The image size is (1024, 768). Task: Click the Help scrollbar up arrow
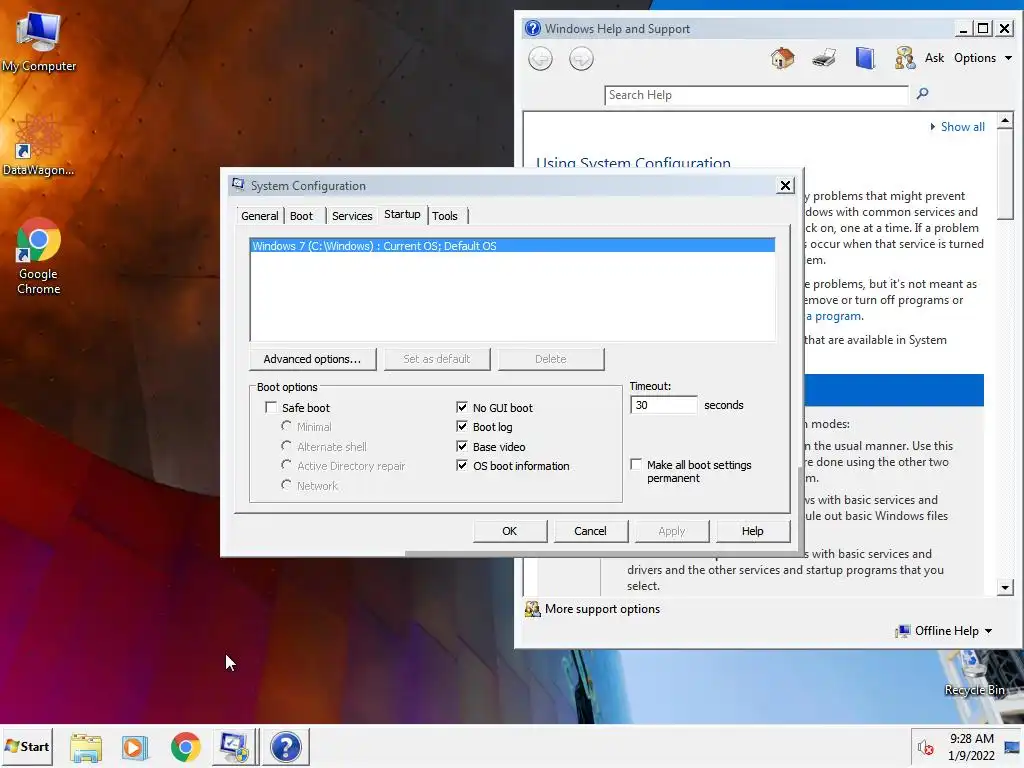pyautogui.click(x=1005, y=120)
